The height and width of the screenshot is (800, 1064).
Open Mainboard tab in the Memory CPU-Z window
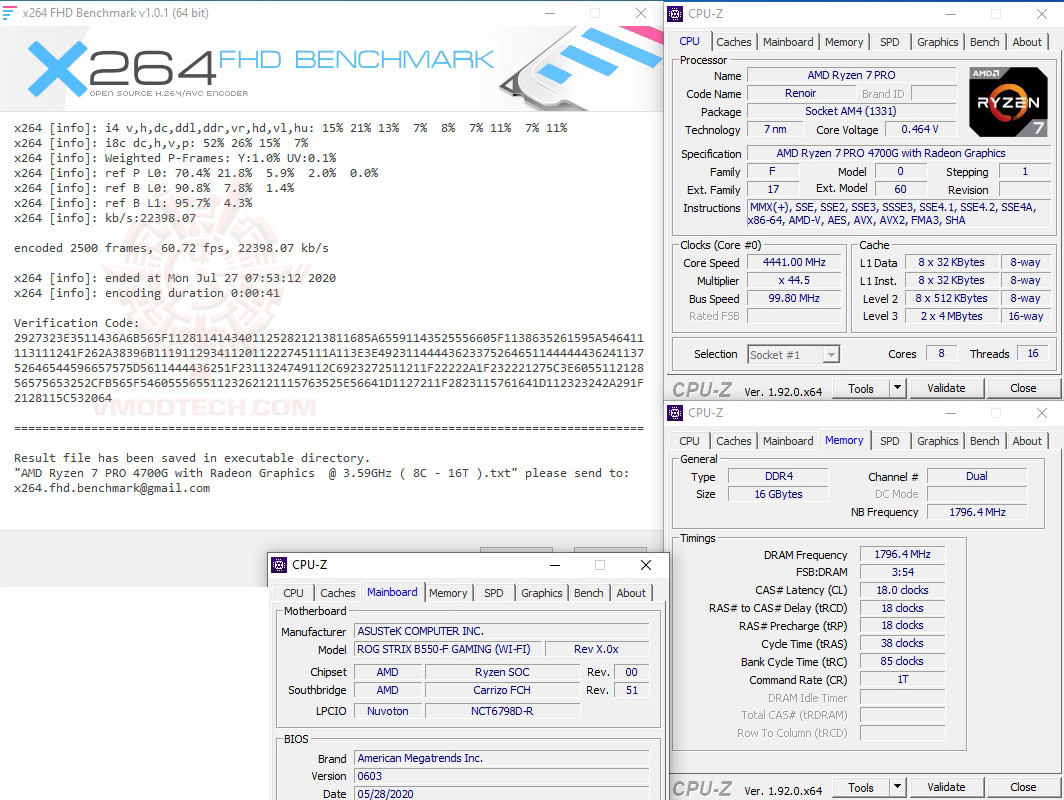(x=788, y=441)
